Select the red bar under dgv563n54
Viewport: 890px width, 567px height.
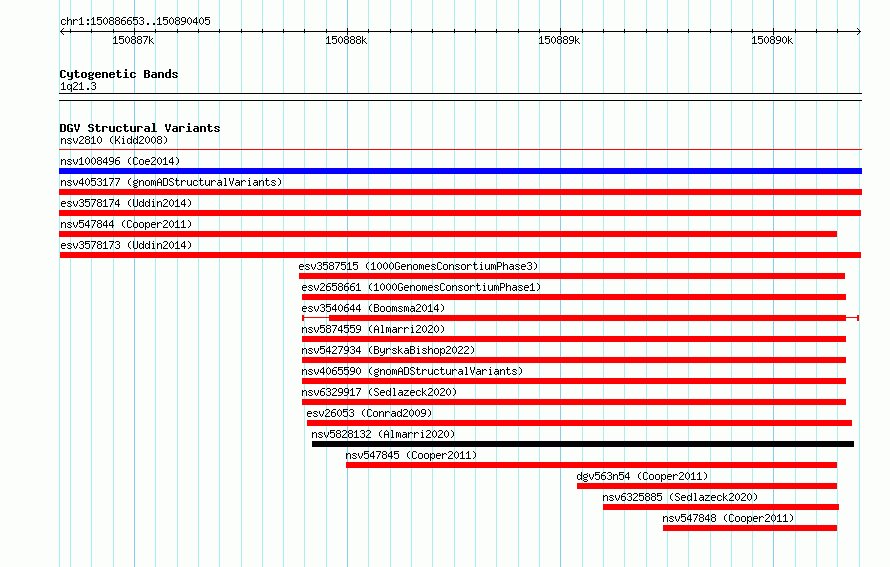pyautogui.click(x=707, y=486)
